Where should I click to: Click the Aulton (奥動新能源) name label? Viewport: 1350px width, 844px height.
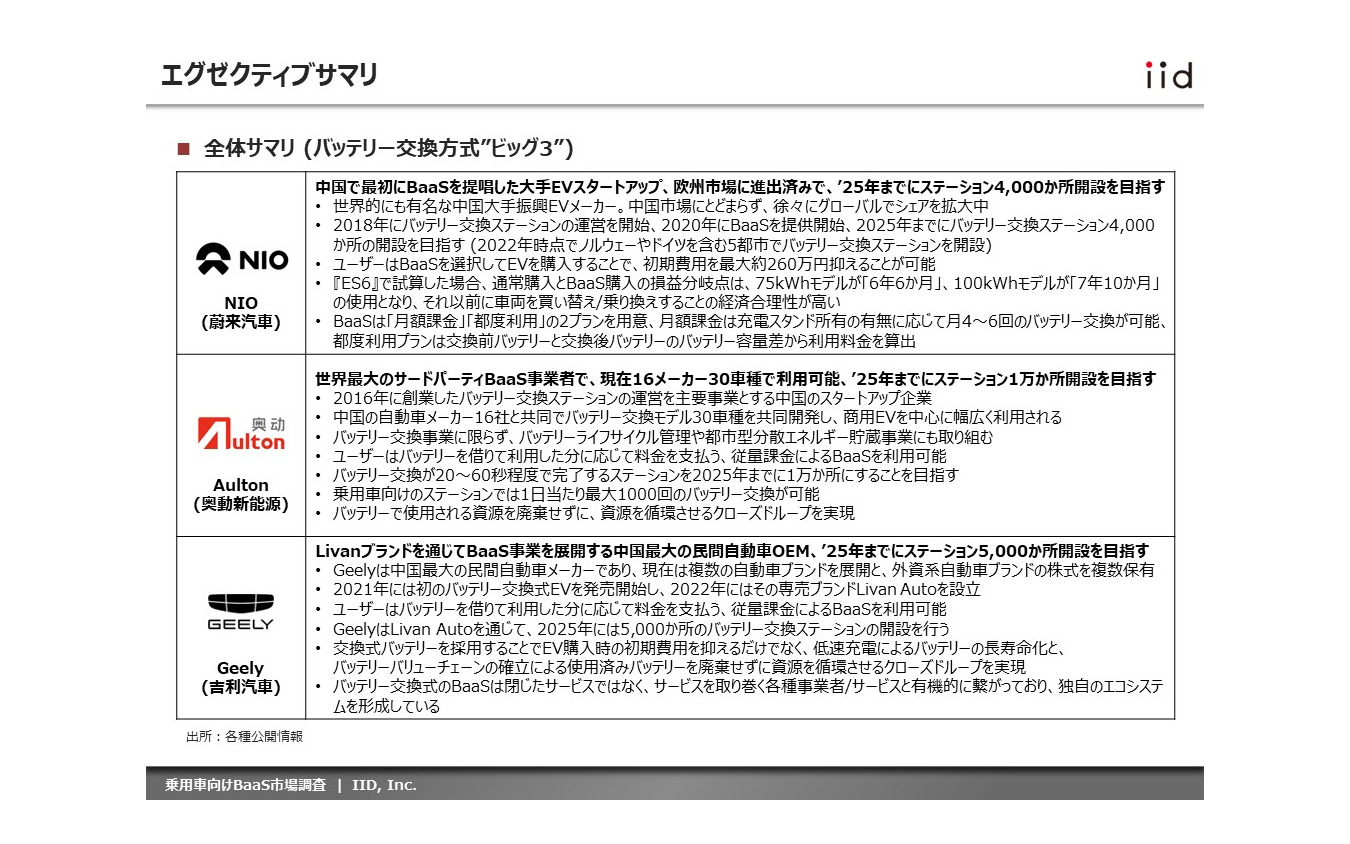(x=241, y=495)
